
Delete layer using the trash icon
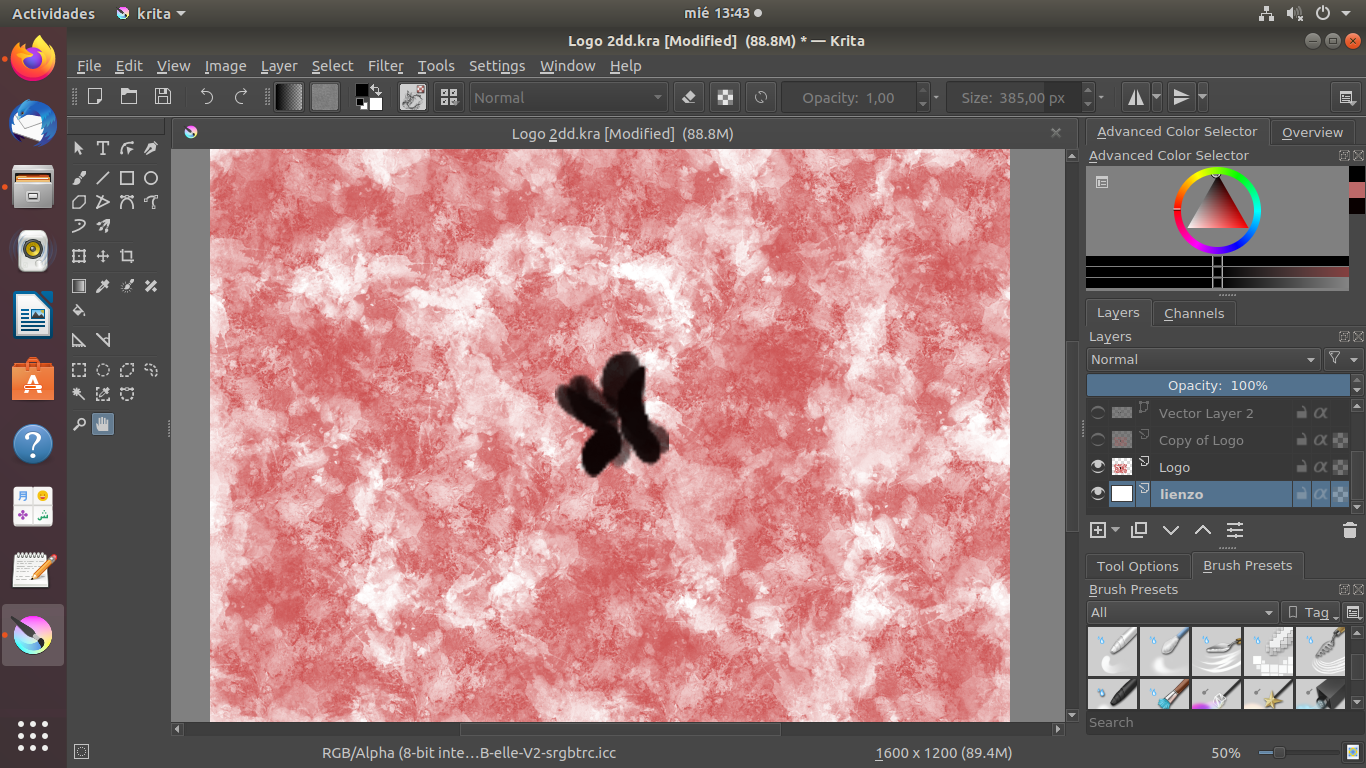1349,530
